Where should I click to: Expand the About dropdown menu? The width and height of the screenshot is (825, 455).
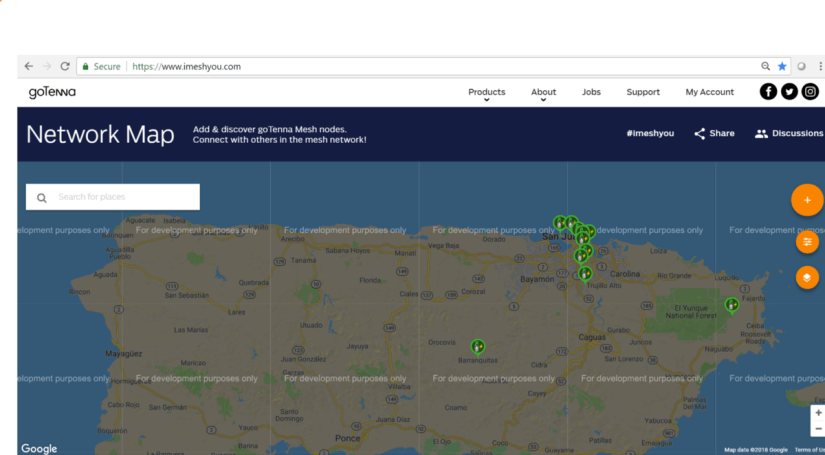coord(543,92)
